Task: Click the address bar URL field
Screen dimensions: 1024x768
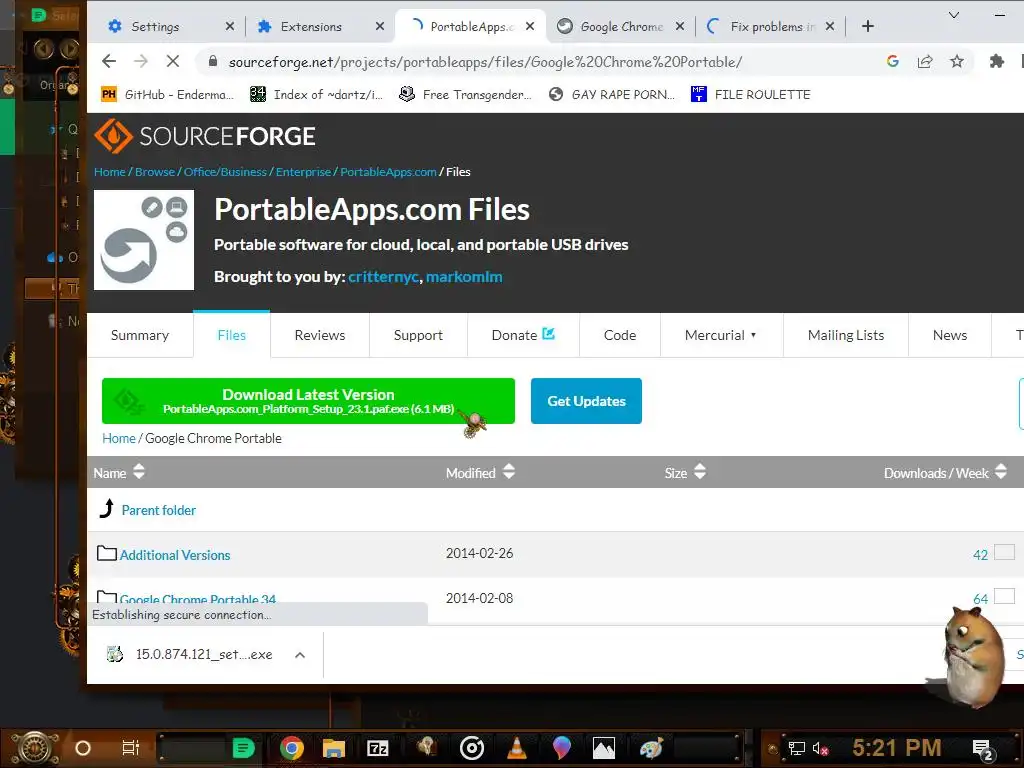Action: [x=485, y=61]
